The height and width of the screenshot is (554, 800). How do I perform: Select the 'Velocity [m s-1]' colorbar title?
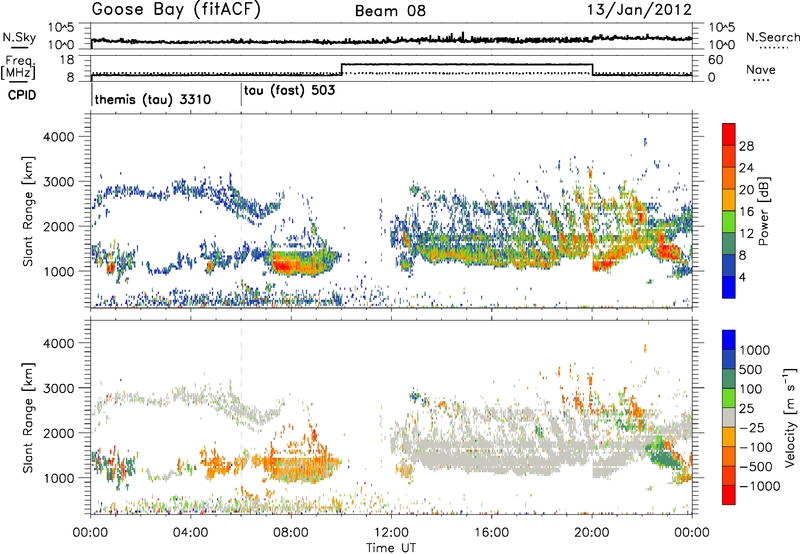790,417
